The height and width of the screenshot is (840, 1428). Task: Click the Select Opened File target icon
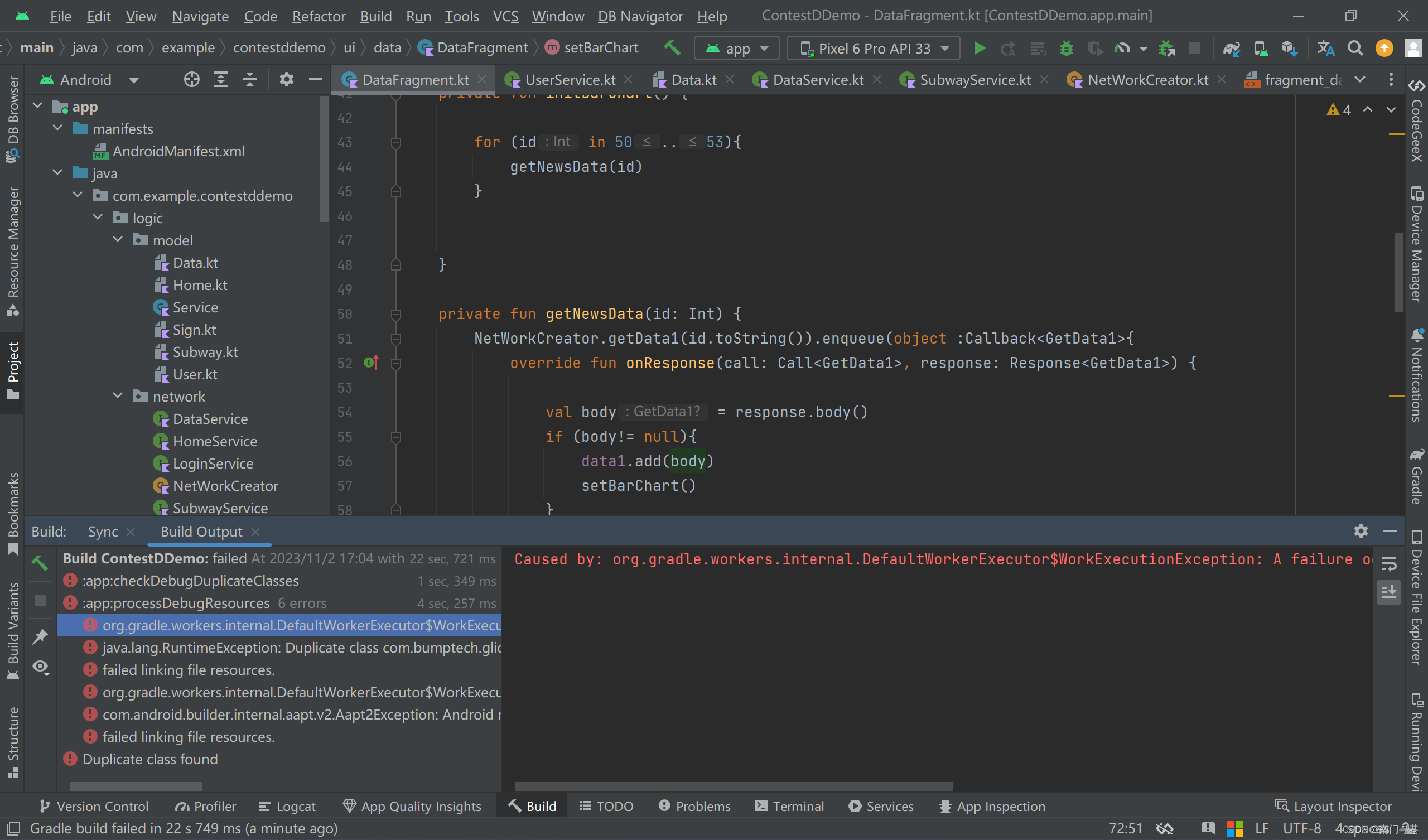tap(191, 79)
